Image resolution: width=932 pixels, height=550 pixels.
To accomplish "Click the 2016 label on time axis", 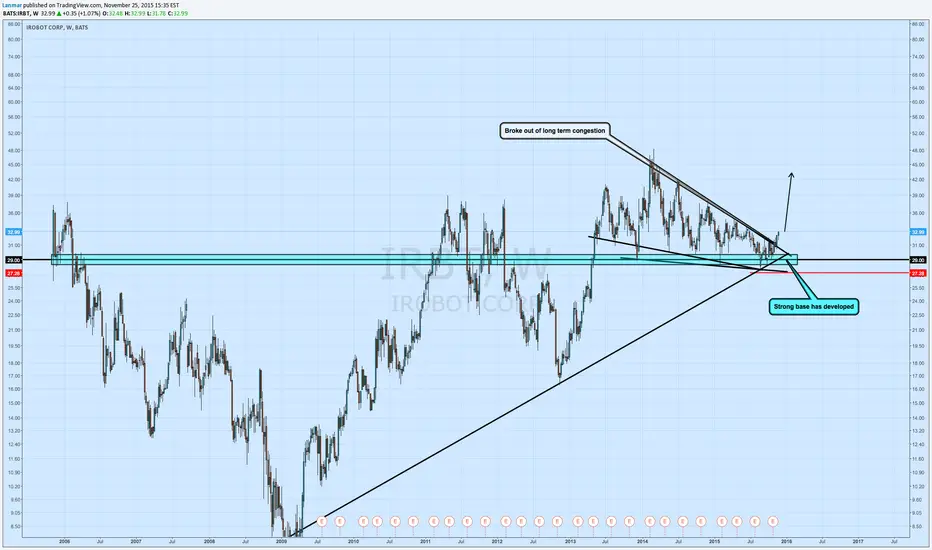I will pos(786,542).
